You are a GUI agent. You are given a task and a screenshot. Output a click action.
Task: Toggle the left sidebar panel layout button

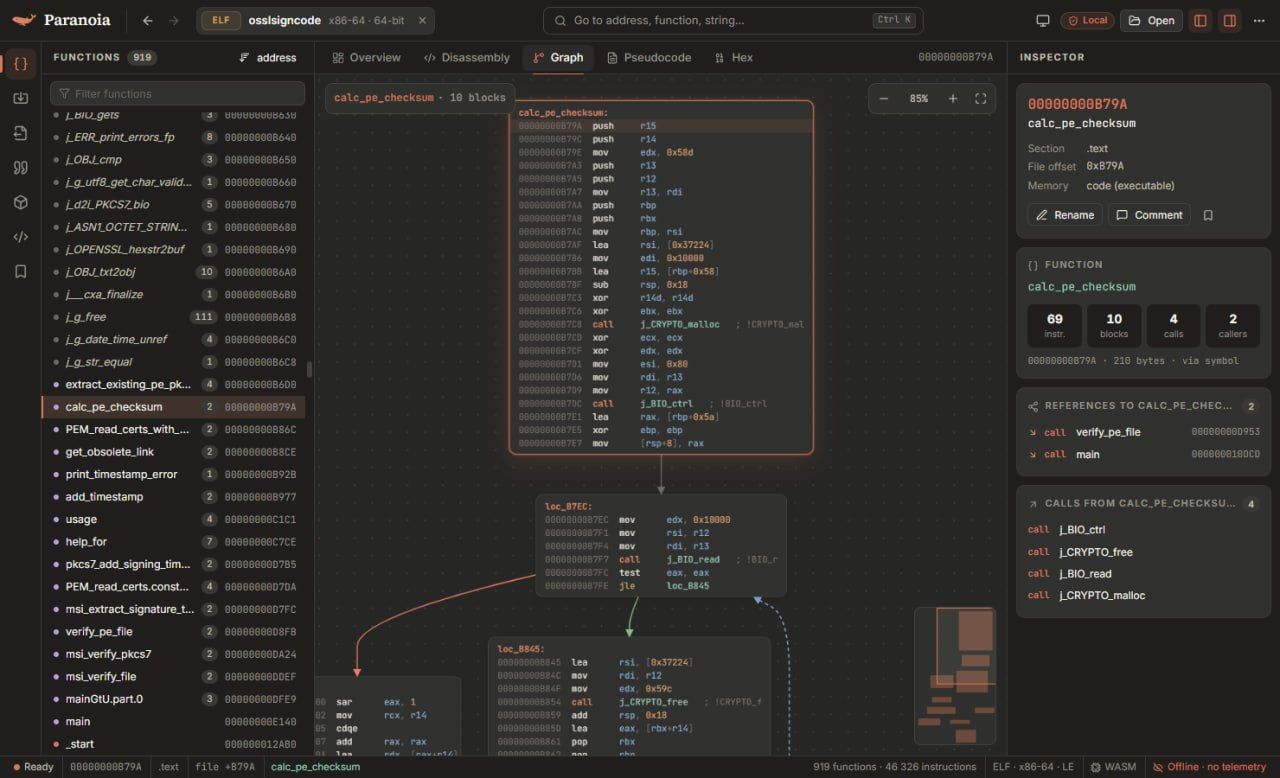1200,20
